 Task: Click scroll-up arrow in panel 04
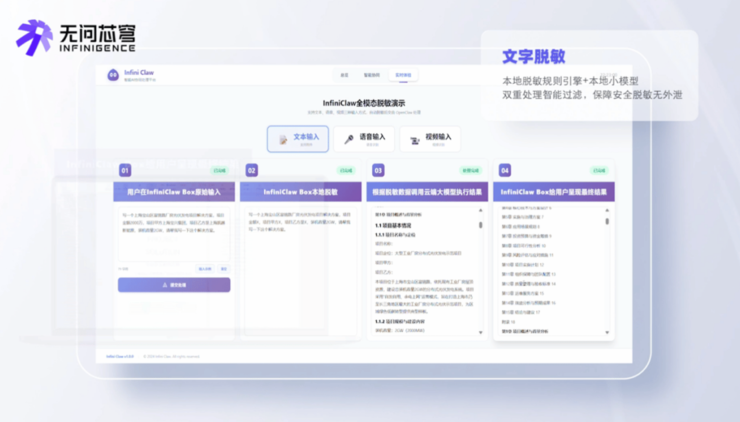pyautogui.click(x=607, y=211)
